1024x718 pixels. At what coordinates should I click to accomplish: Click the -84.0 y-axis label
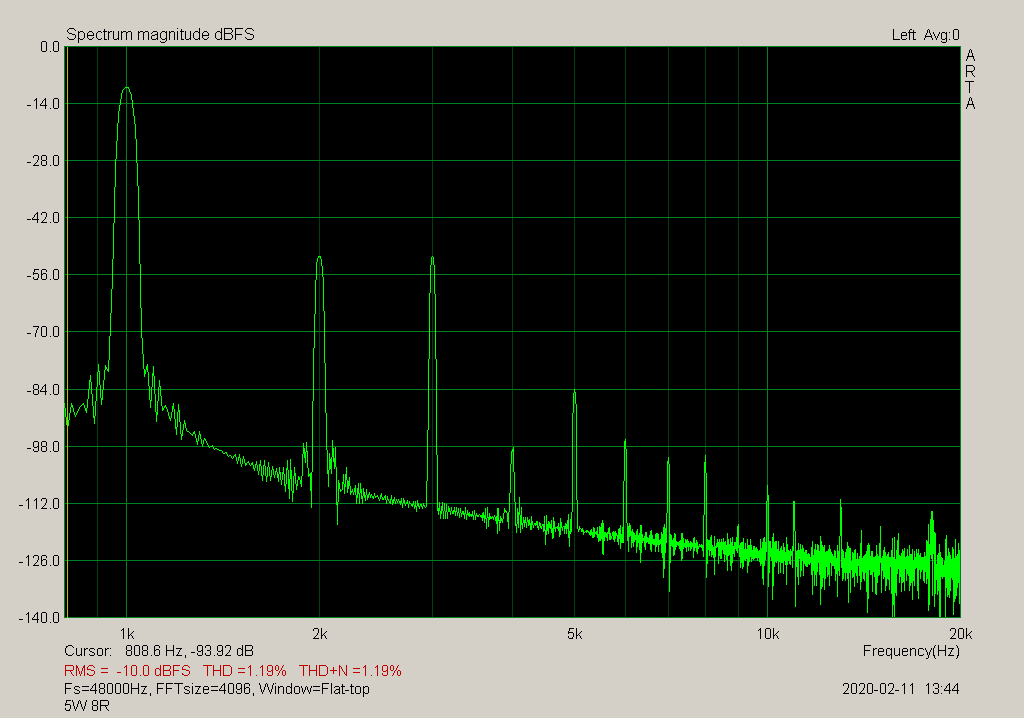tap(42, 390)
